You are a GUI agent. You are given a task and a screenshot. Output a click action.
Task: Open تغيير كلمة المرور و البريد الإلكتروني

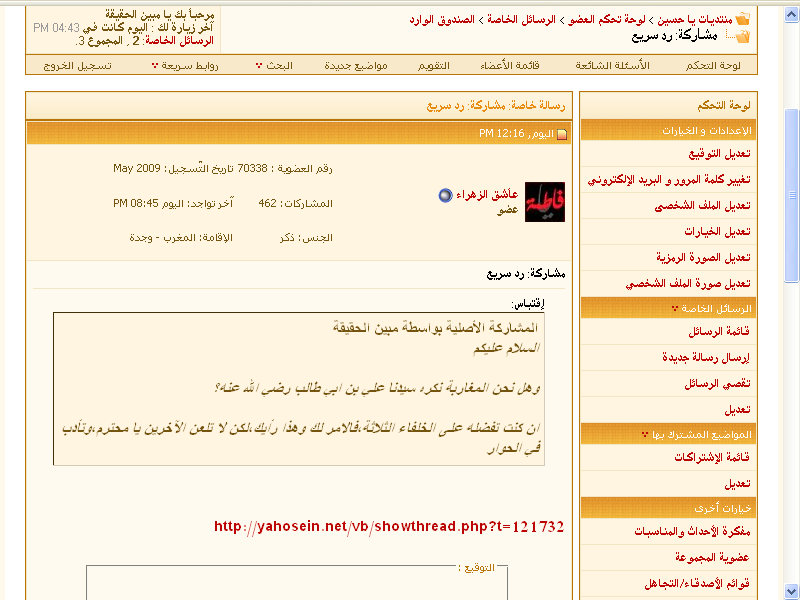point(669,180)
